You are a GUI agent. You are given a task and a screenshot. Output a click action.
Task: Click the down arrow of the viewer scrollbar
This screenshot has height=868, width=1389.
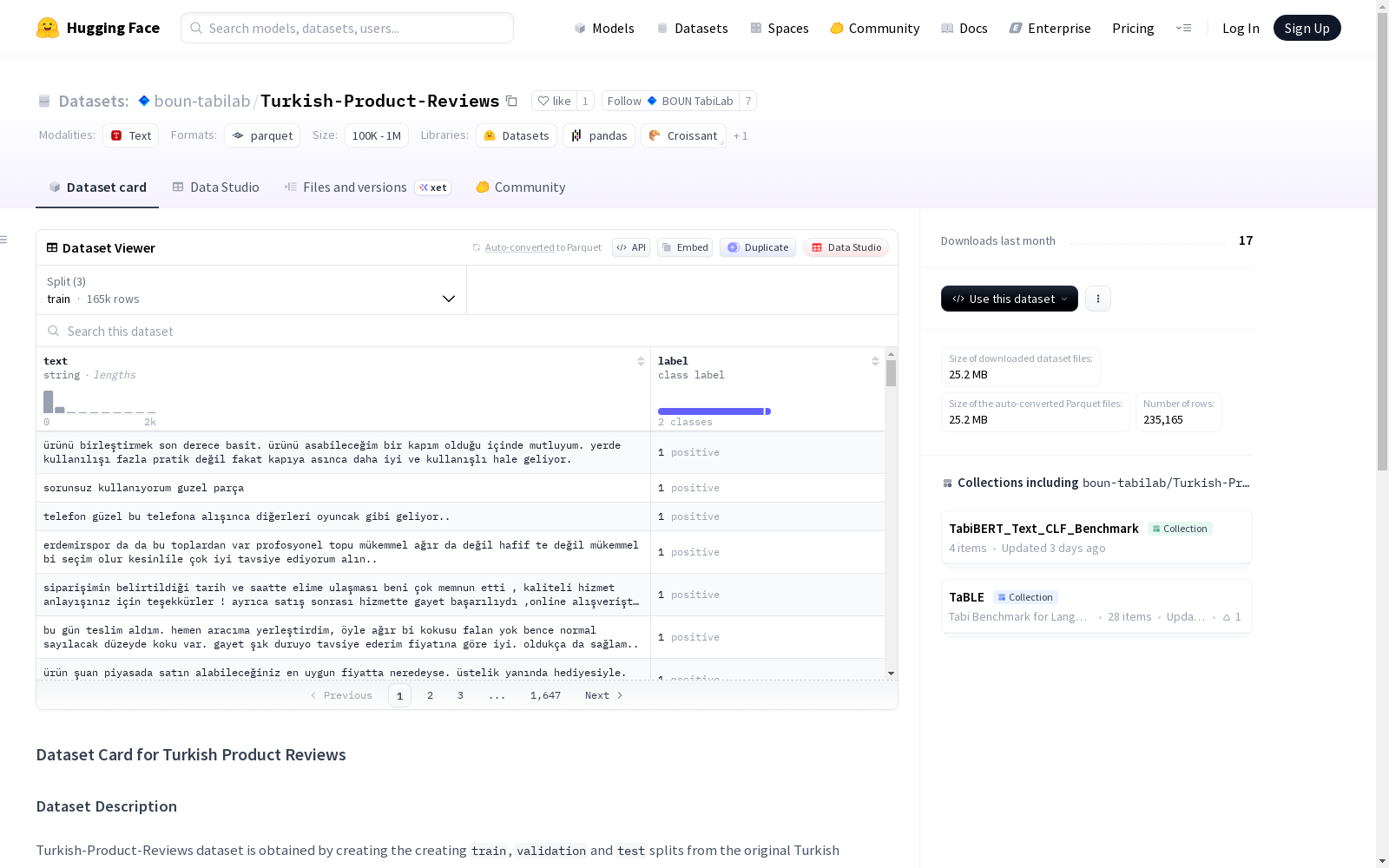[x=891, y=674]
